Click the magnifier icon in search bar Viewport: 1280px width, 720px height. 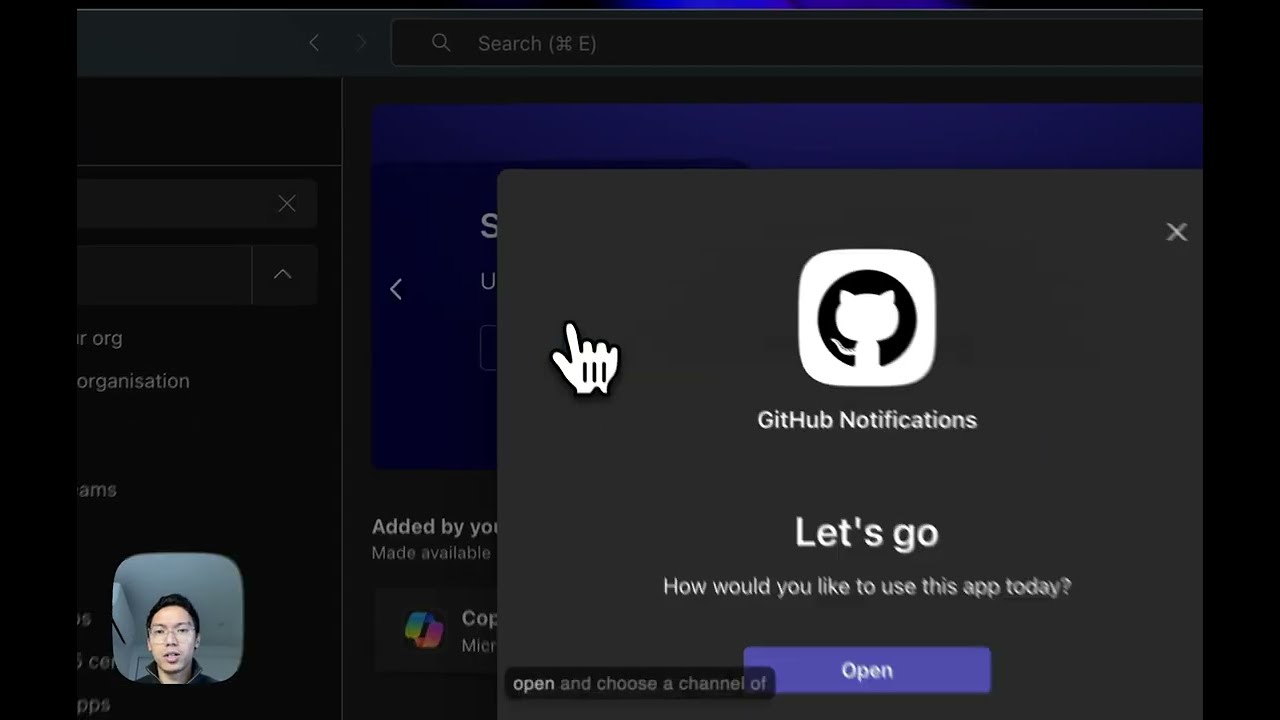tap(441, 43)
